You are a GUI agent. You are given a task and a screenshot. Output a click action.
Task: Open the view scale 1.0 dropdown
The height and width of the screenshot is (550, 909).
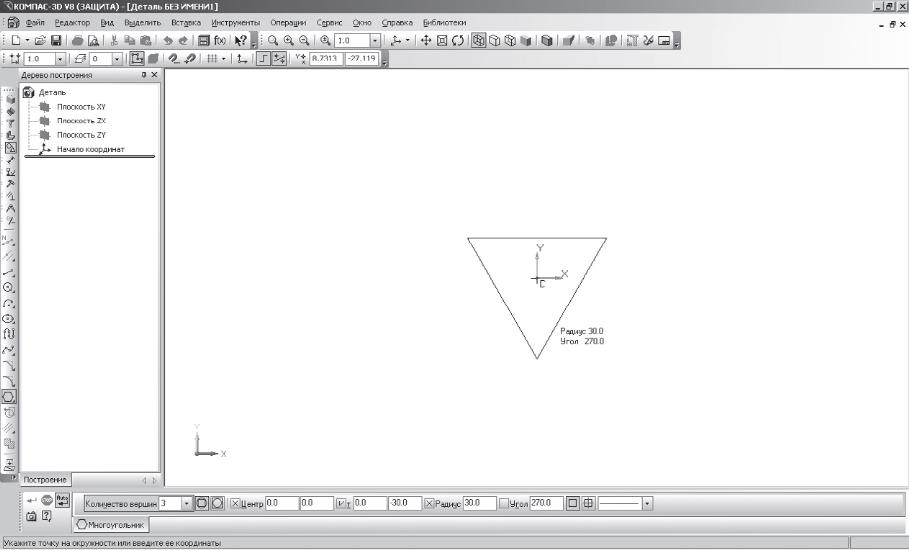[60, 59]
